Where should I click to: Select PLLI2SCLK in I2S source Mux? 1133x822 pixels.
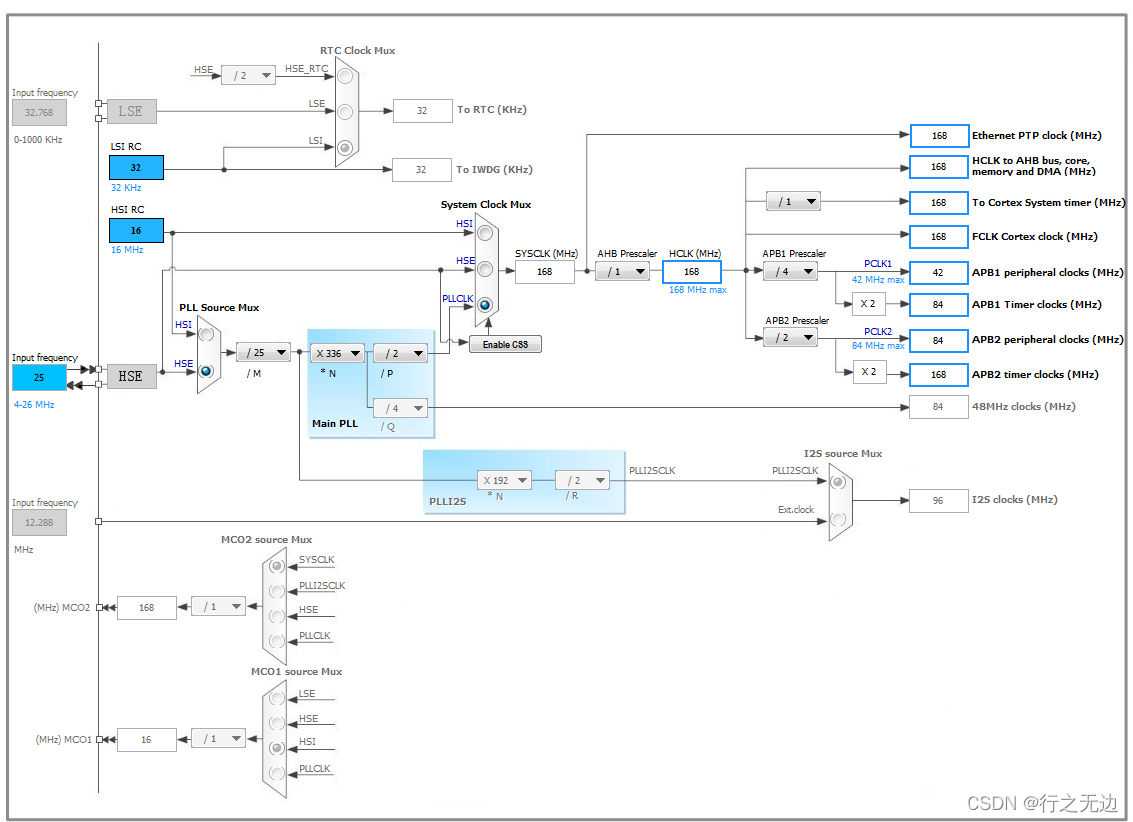838,482
